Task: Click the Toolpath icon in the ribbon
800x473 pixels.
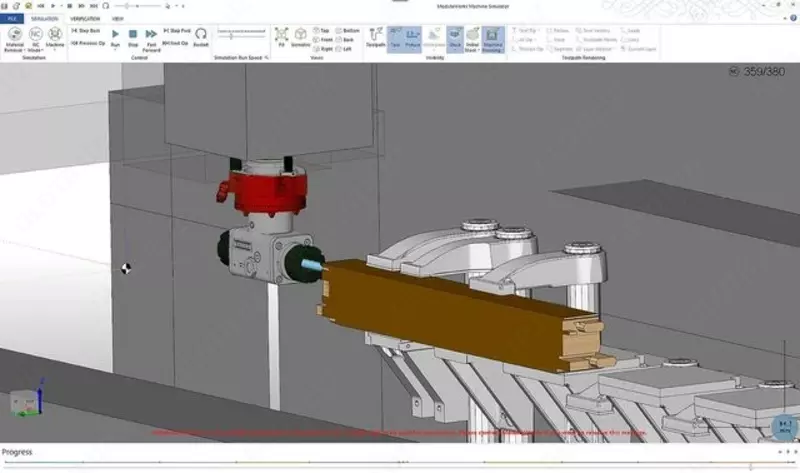Action: point(376,38)
